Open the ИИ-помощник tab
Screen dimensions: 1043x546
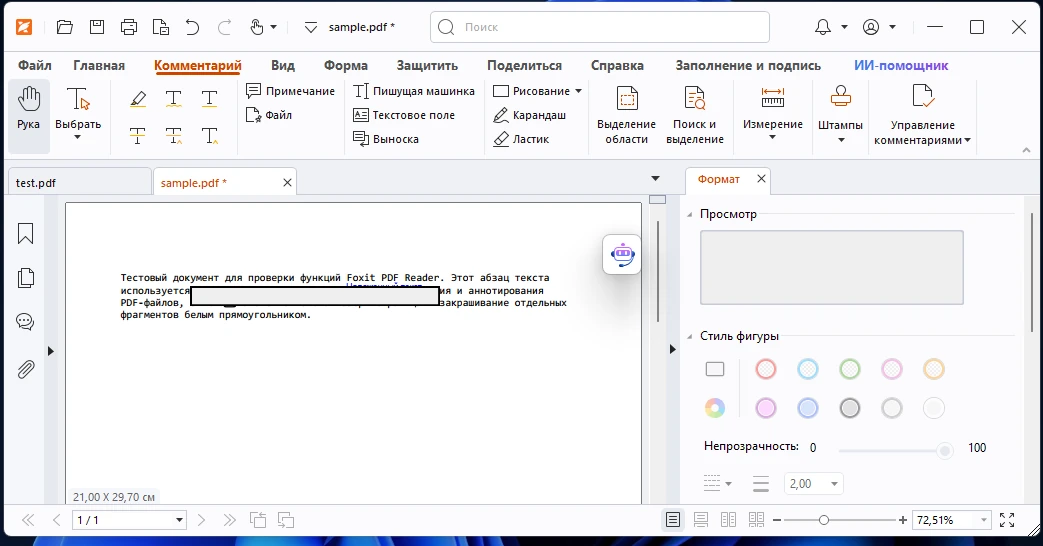901,65
